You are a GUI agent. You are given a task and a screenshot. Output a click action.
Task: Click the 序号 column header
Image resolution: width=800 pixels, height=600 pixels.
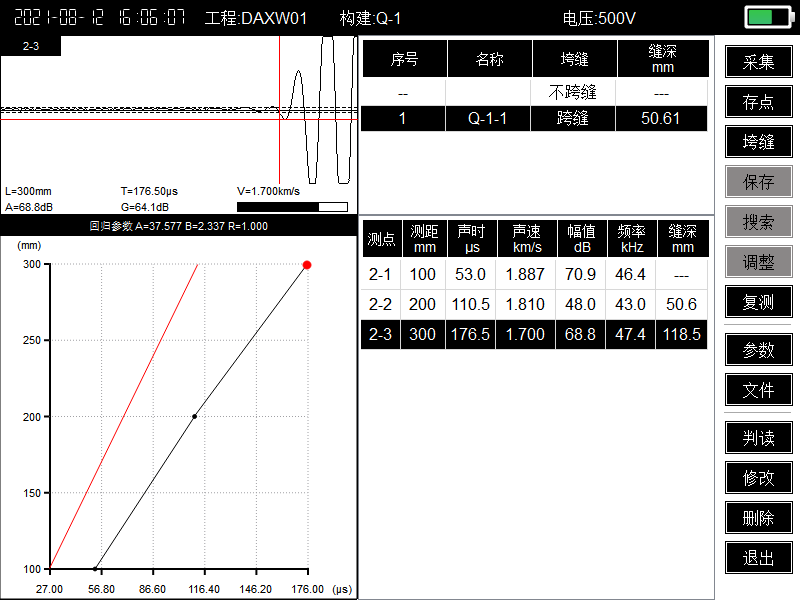pyautogui.click(x=405, y=59)
